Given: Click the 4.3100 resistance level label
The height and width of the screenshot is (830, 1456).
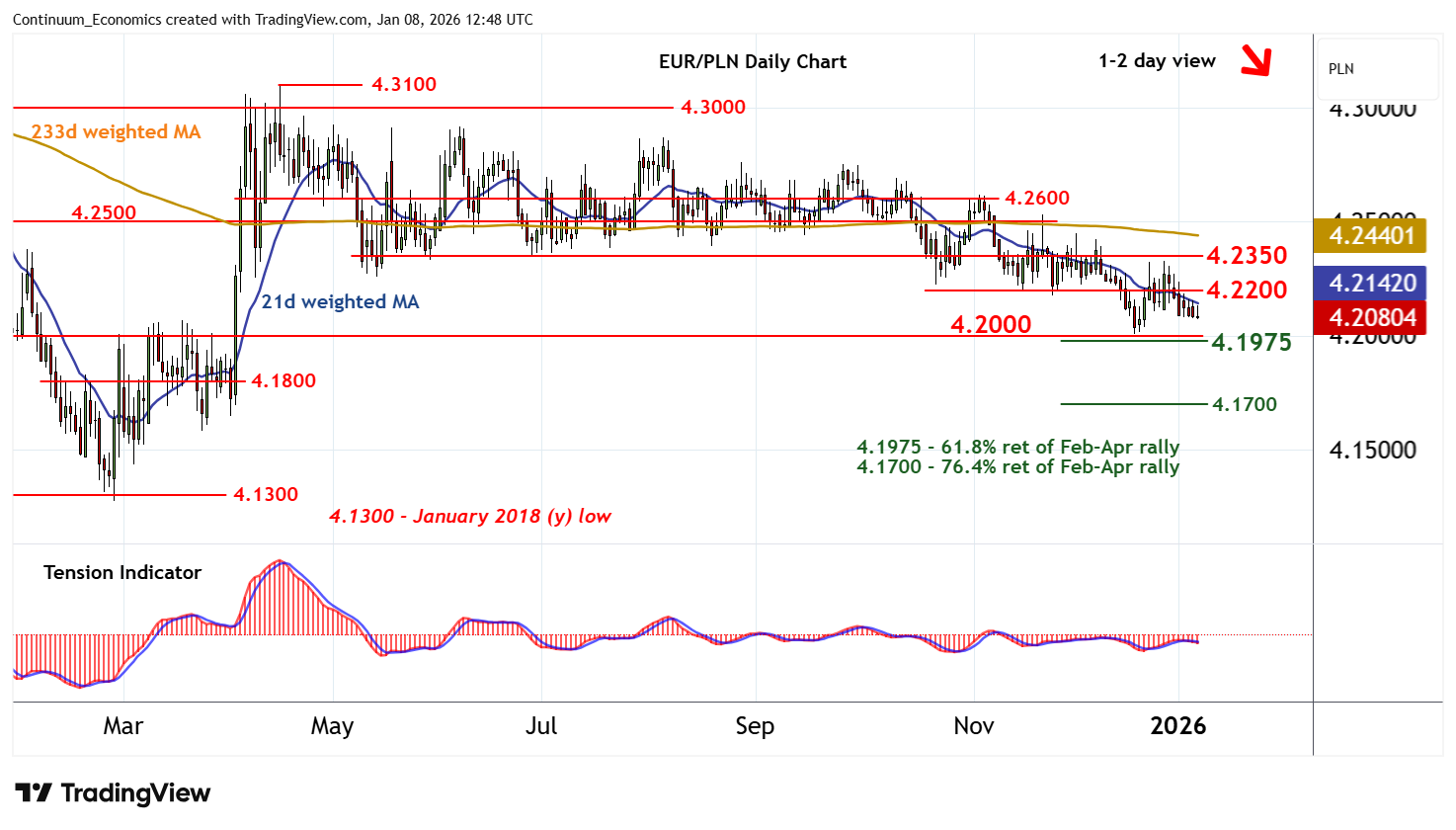Looking at the screenshot, I should [403, 85].
